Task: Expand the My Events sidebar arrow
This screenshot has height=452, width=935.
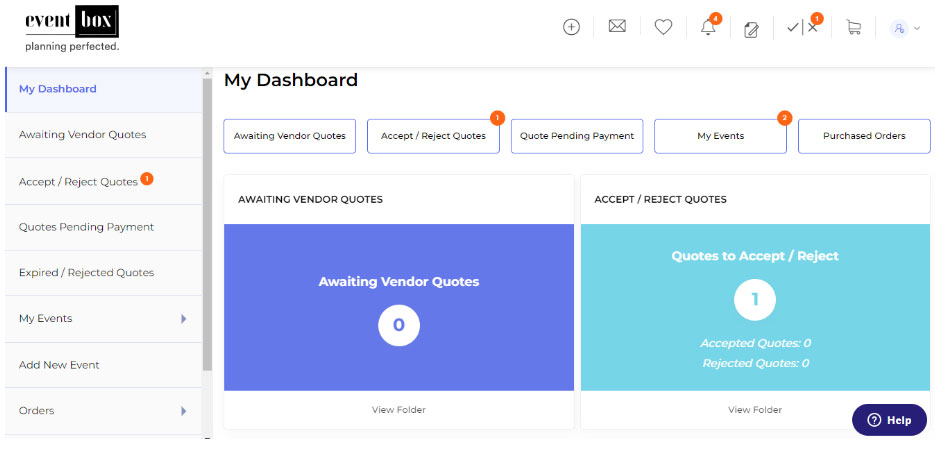Action: coord(183,319)
